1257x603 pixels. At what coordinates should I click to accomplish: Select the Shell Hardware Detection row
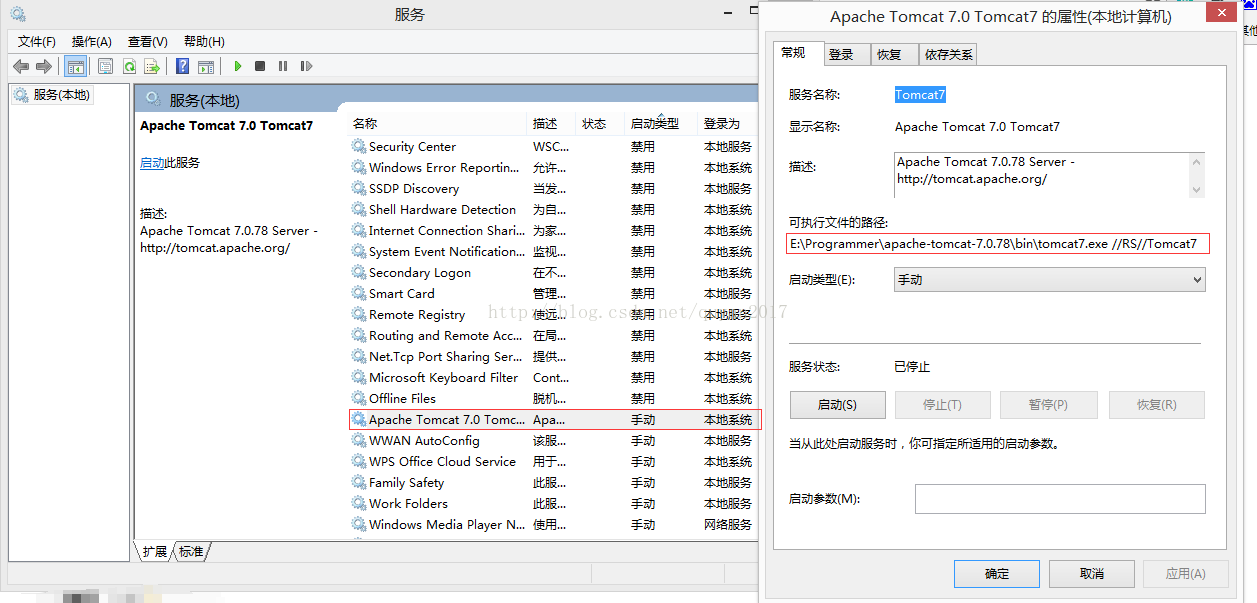(x=555, y=209)
